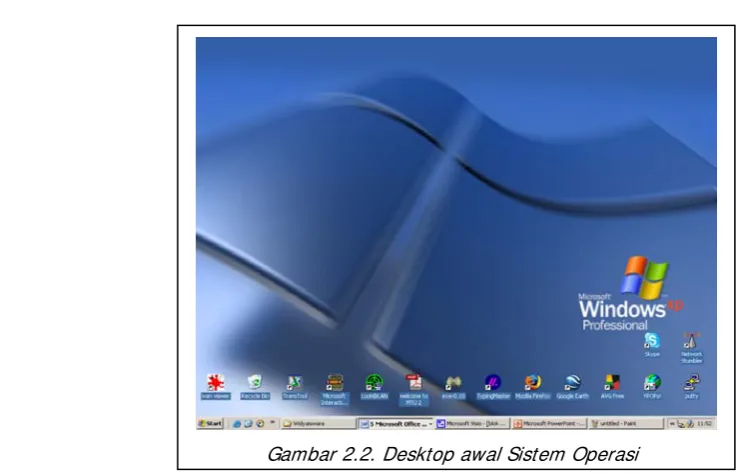Click the Show Desktop Quick Launch icon
Screen dimensions: 749x474
pyautogui.click(x=248, y=423)
